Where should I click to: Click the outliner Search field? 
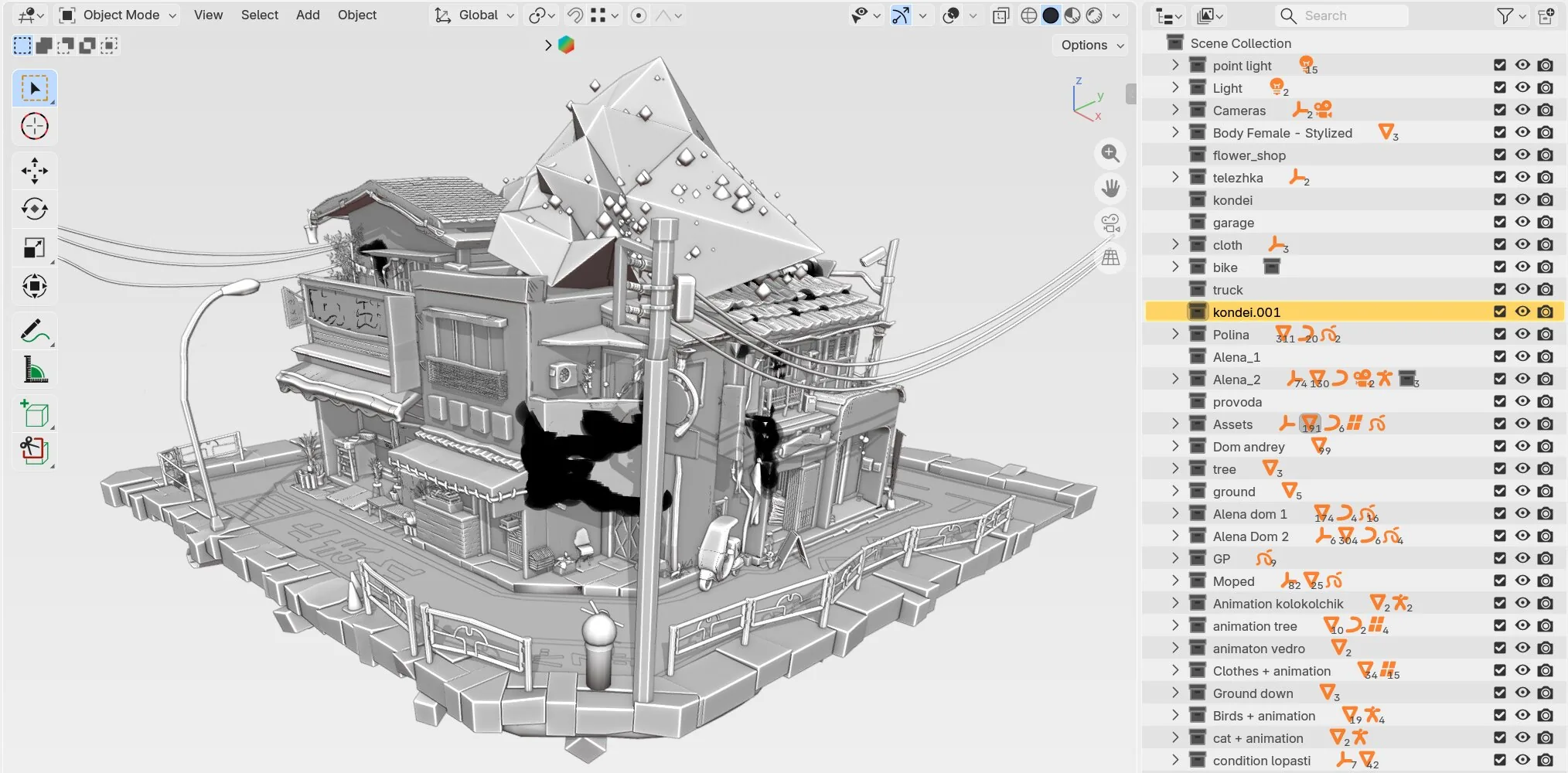click(1341, 15)
